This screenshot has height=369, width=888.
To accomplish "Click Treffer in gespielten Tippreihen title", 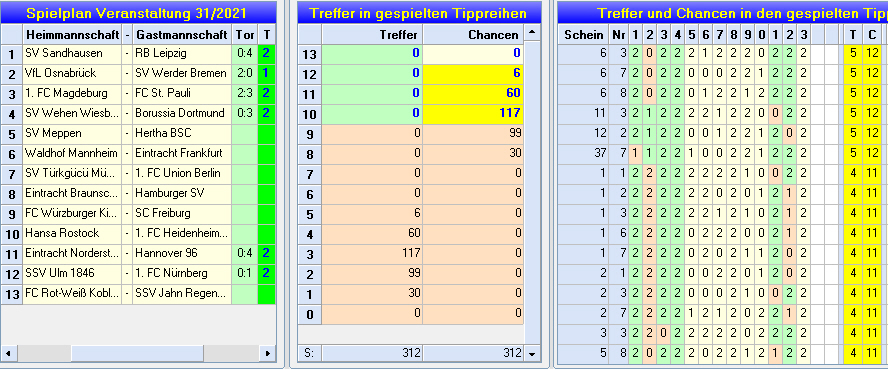I will pyautogui.click(x=420, y=13).
